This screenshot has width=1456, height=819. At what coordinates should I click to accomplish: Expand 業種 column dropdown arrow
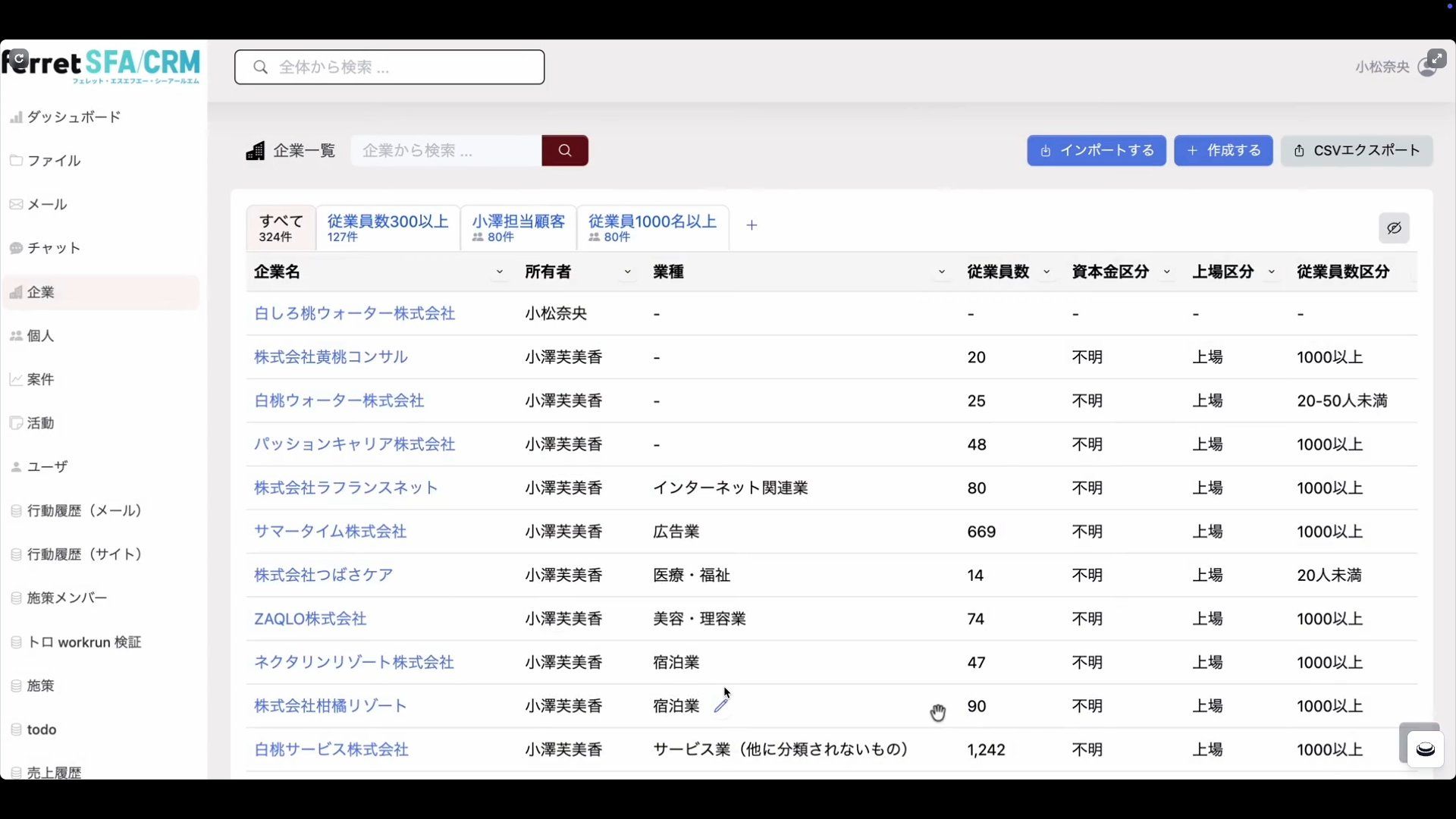[x=941, y=271]
